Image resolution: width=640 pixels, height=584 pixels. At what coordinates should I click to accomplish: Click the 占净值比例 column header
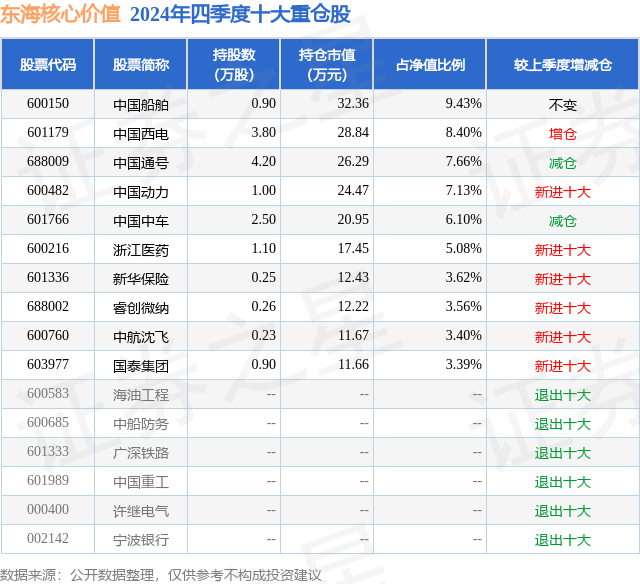(x=430, y=64)
